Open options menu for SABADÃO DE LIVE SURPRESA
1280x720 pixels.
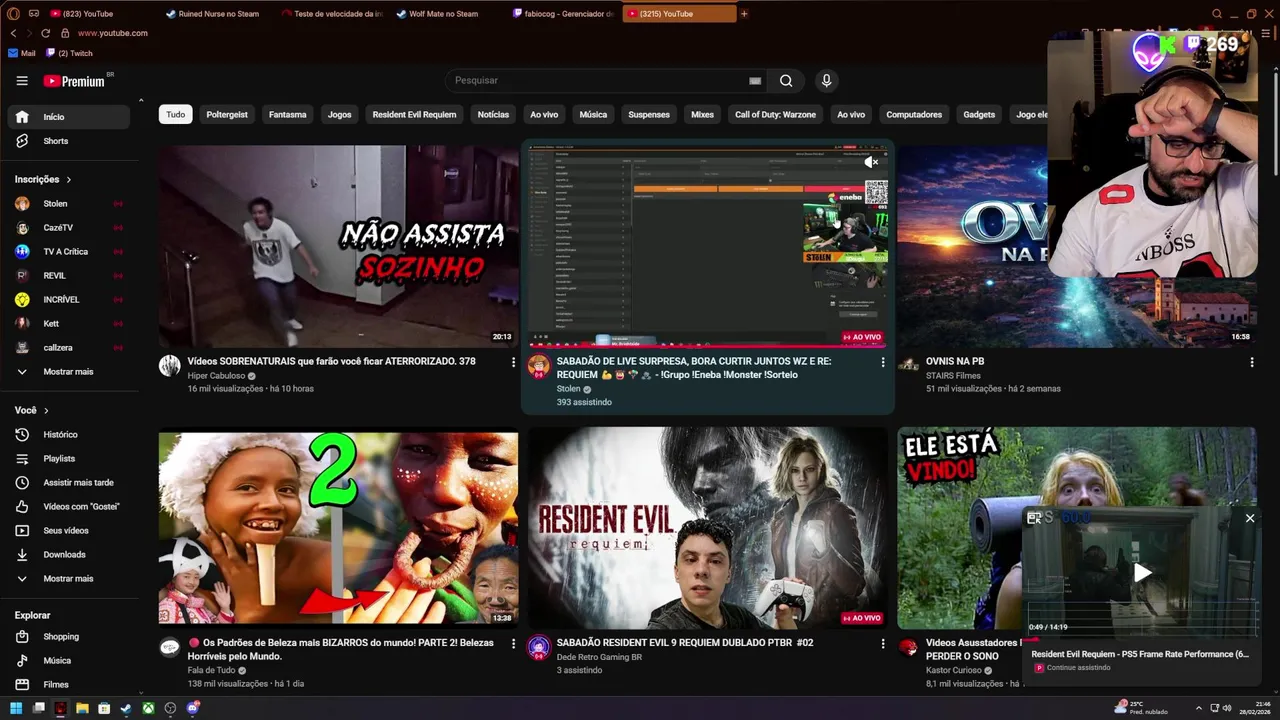click(882, 362)
